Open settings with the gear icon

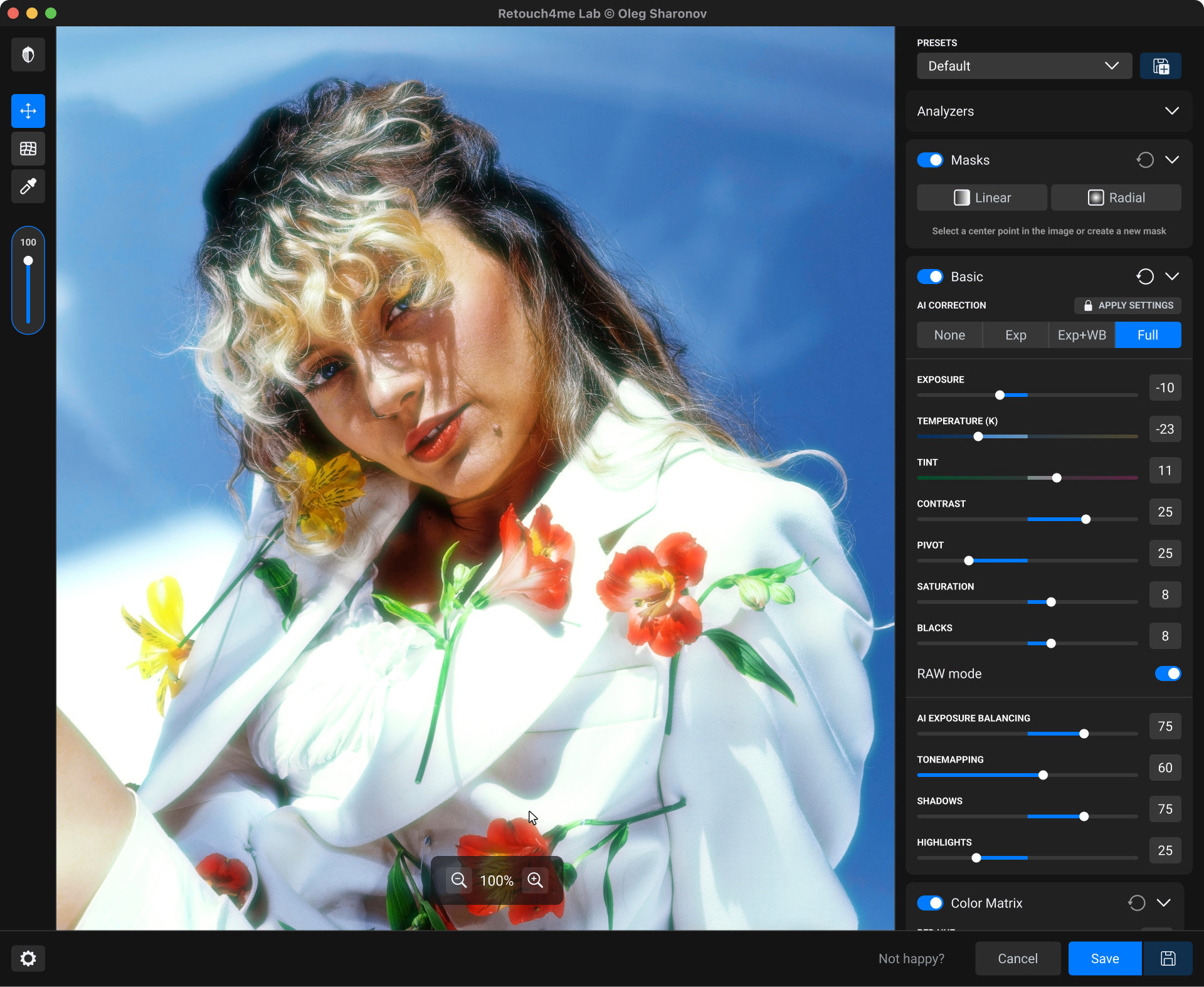[28, 958]
